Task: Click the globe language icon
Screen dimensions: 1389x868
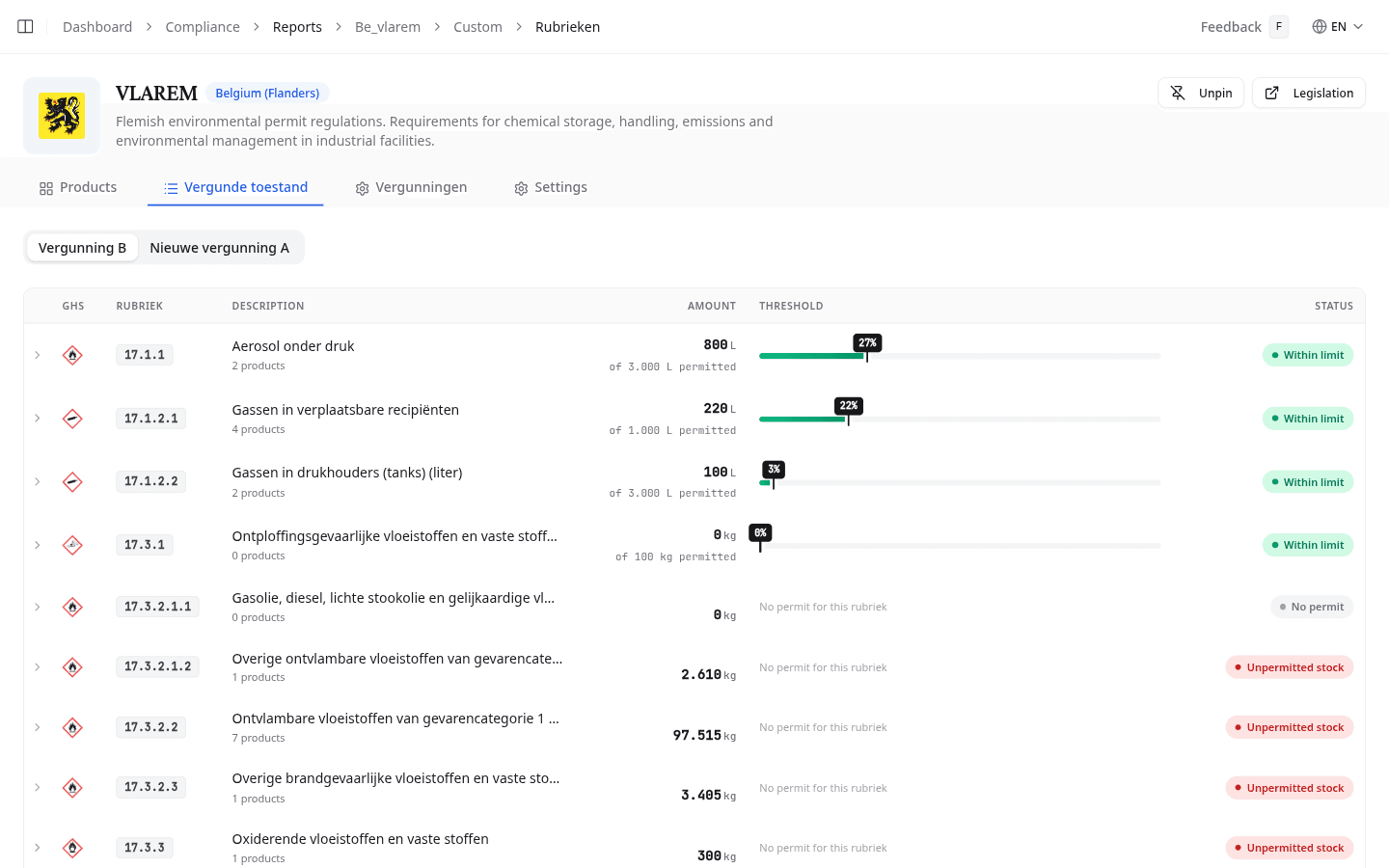Action: tap(1320, 26)
